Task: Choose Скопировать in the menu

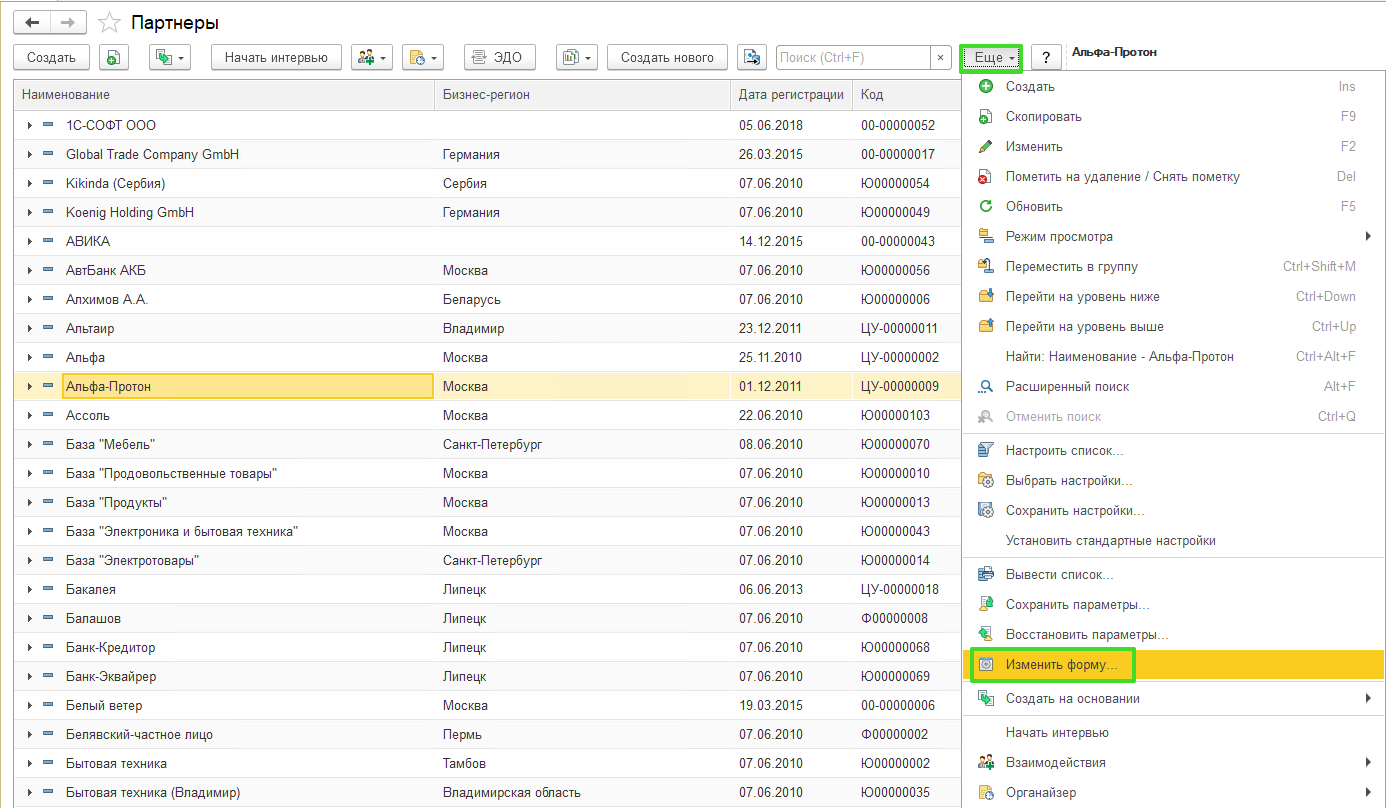Action: pos(1172,117)
